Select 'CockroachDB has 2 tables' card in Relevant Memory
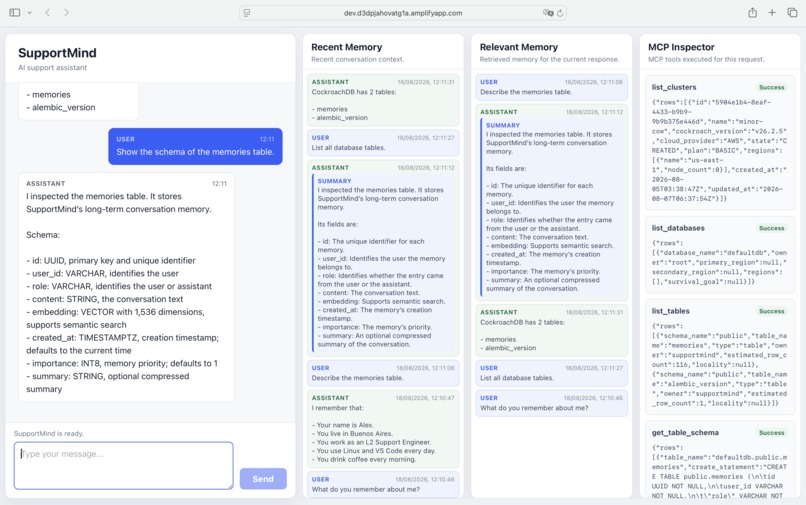 (552, 331)
